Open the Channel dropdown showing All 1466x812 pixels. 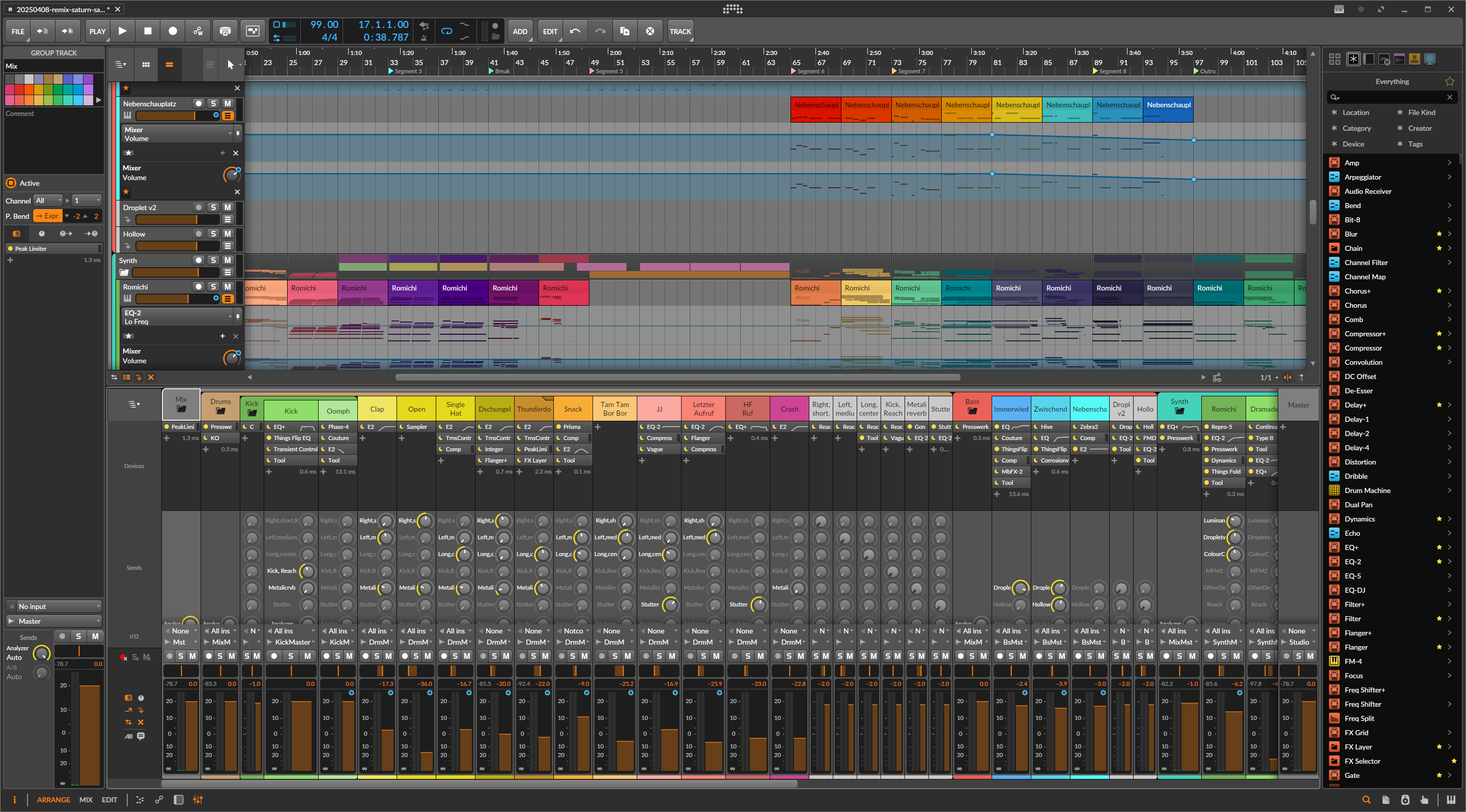point(48,200)
